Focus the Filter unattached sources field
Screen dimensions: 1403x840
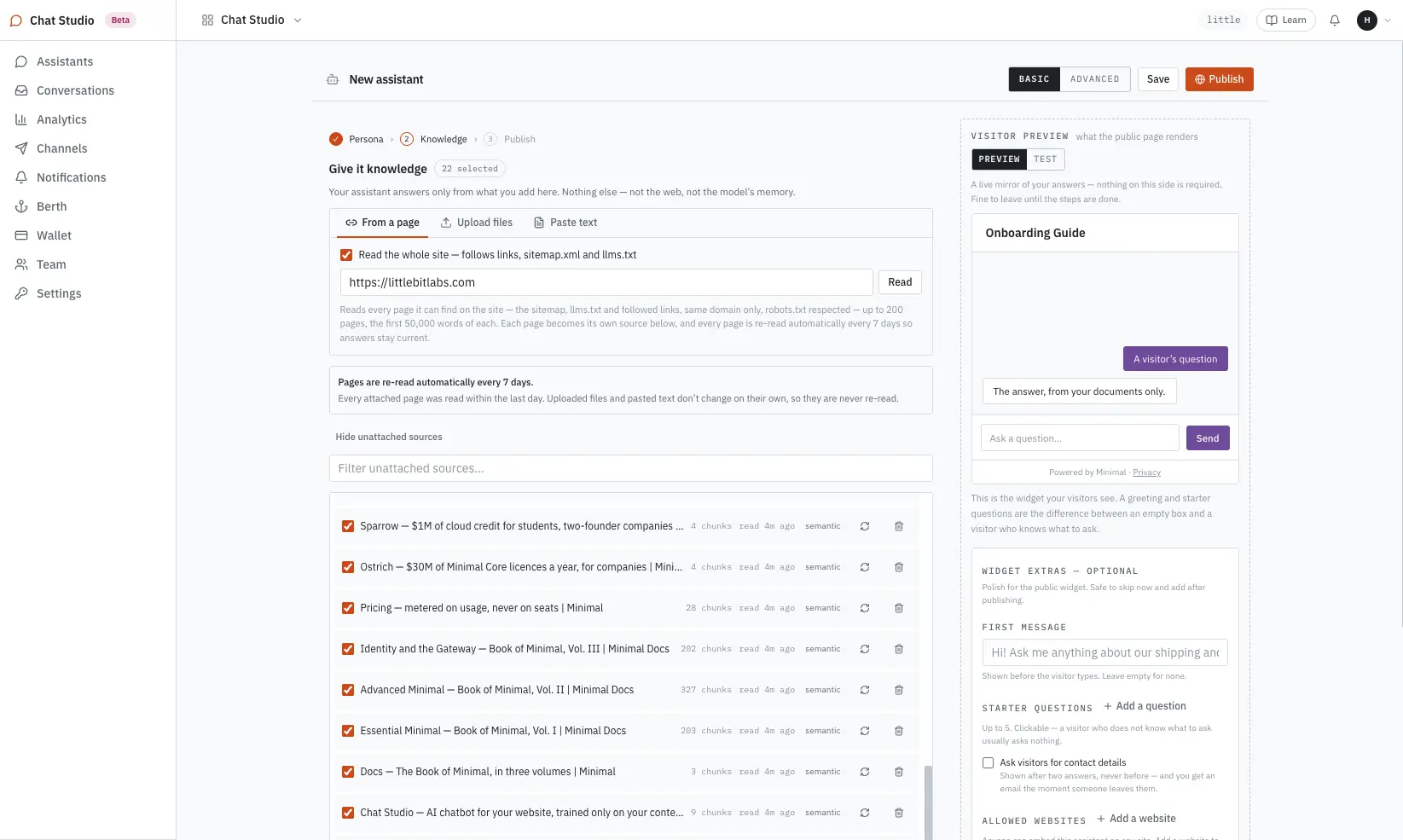click(630, 468)
